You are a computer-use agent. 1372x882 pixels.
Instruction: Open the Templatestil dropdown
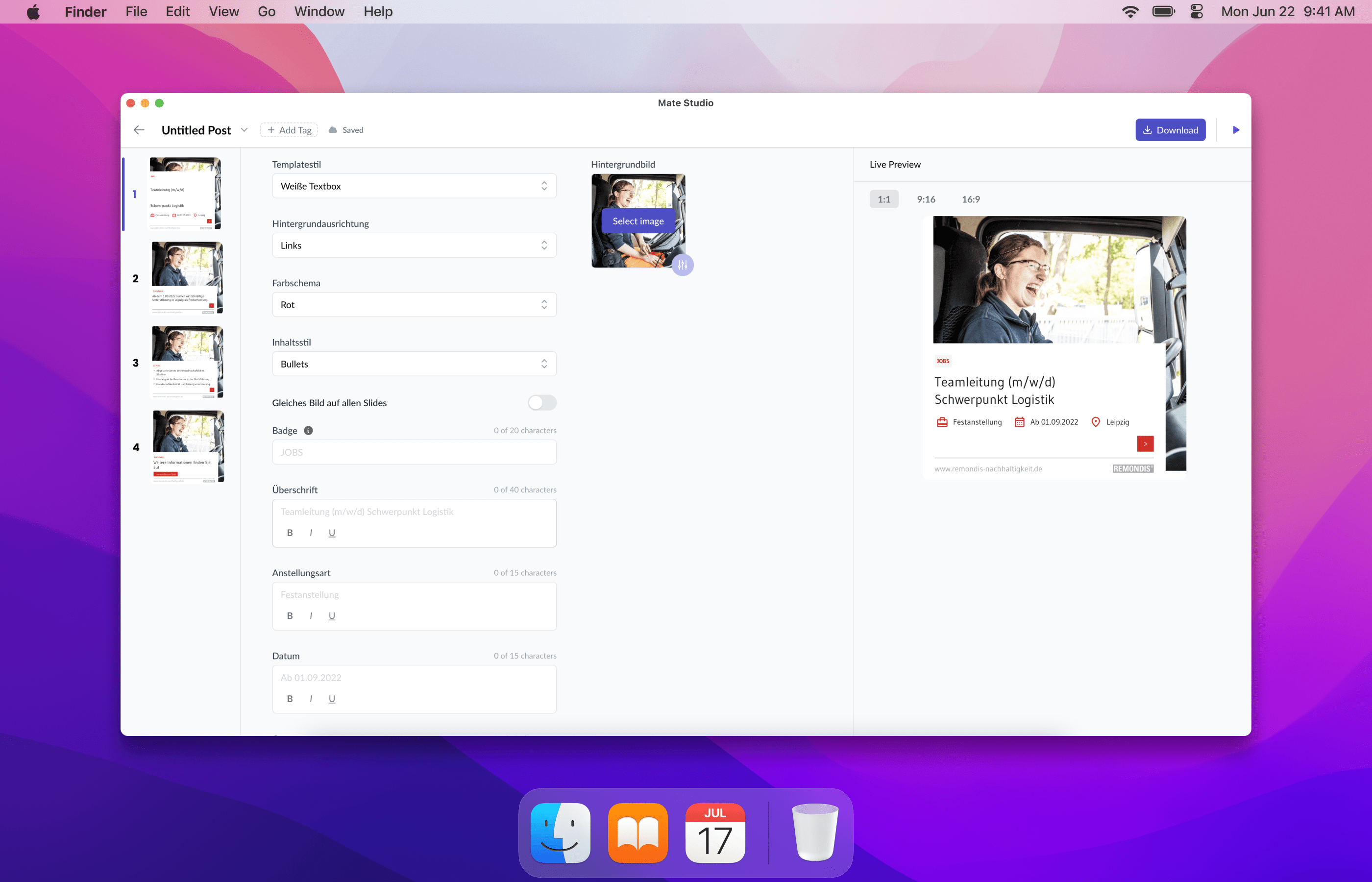click(414, 186)
